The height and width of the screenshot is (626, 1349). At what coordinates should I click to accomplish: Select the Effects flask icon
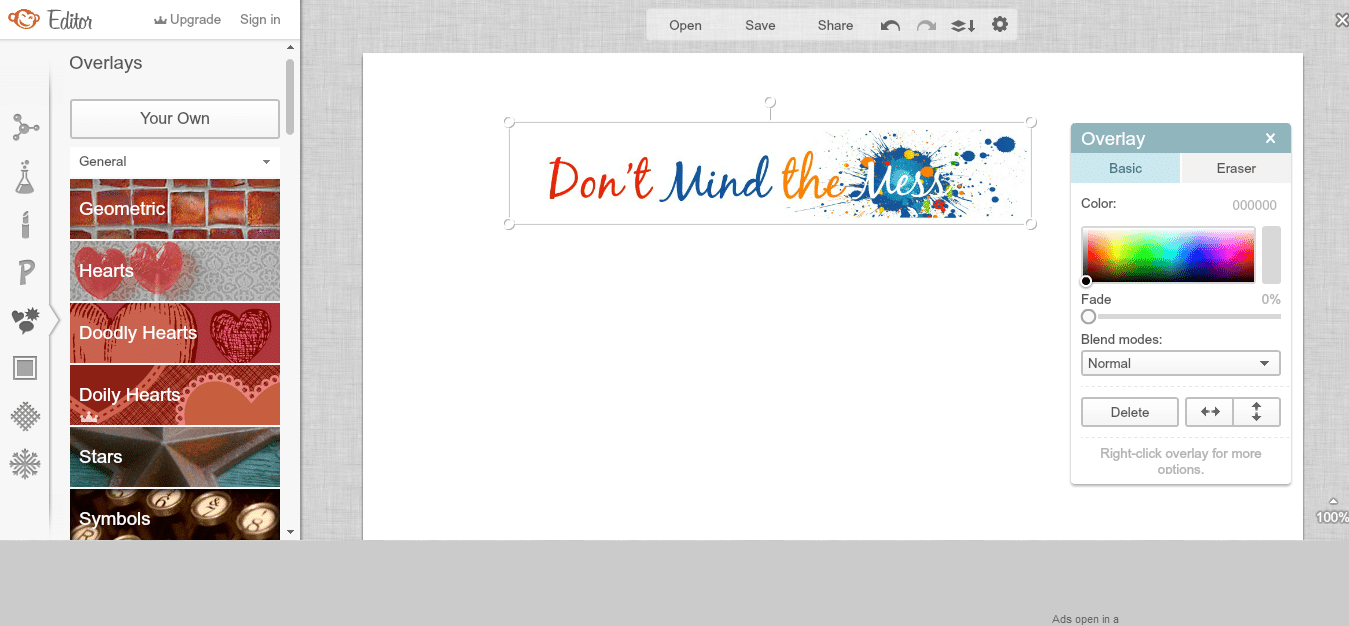pos(24,177)
